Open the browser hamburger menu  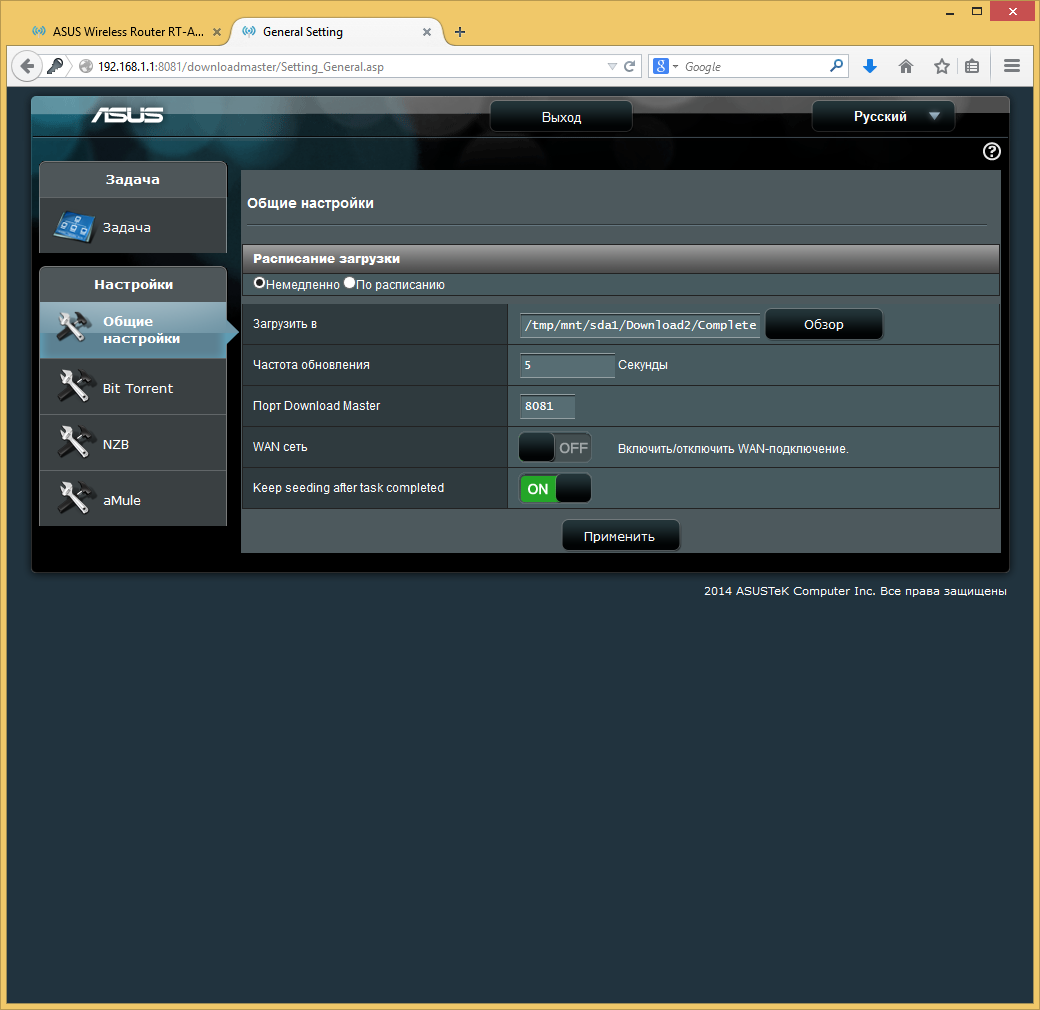pos(1012,66)
